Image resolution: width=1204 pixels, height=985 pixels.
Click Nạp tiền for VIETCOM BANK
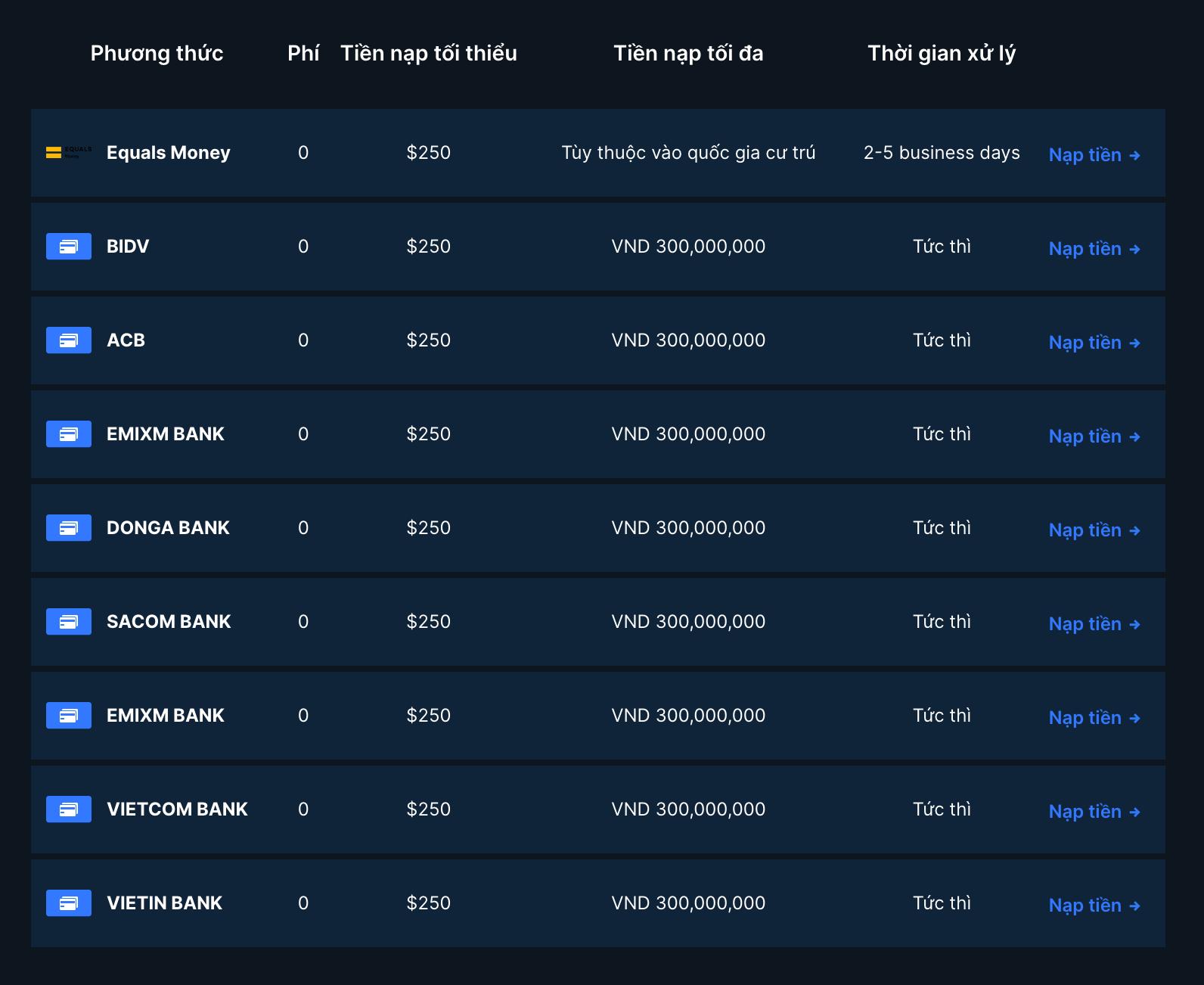pos(1094,812)
